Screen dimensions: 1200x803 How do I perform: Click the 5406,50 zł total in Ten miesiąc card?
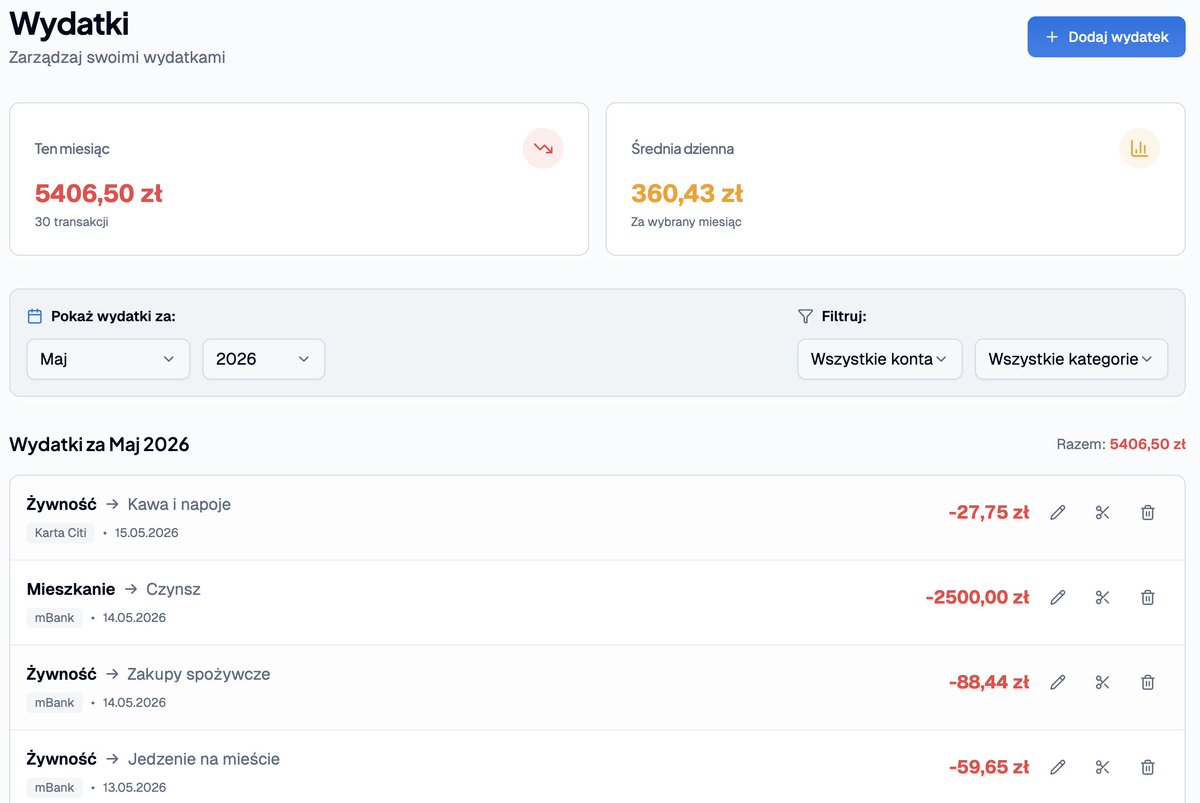tap(99, 193)
